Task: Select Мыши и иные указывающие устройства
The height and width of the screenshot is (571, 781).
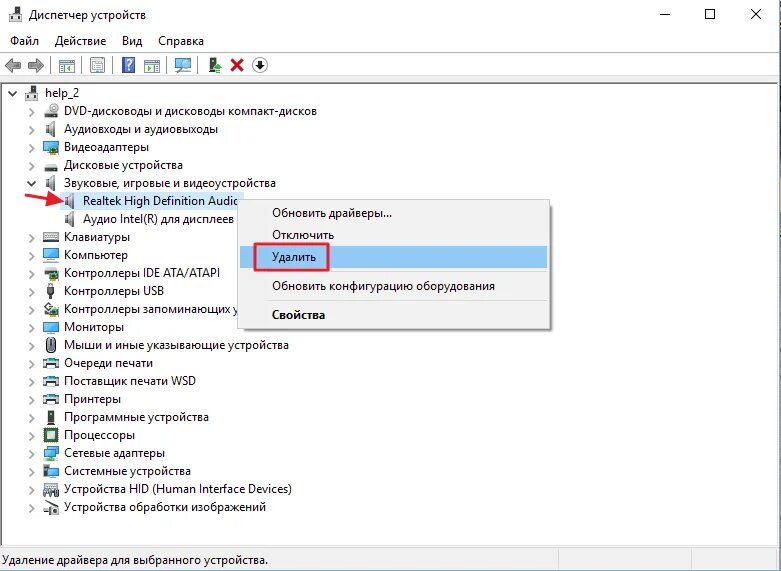Action: (176, 345)
